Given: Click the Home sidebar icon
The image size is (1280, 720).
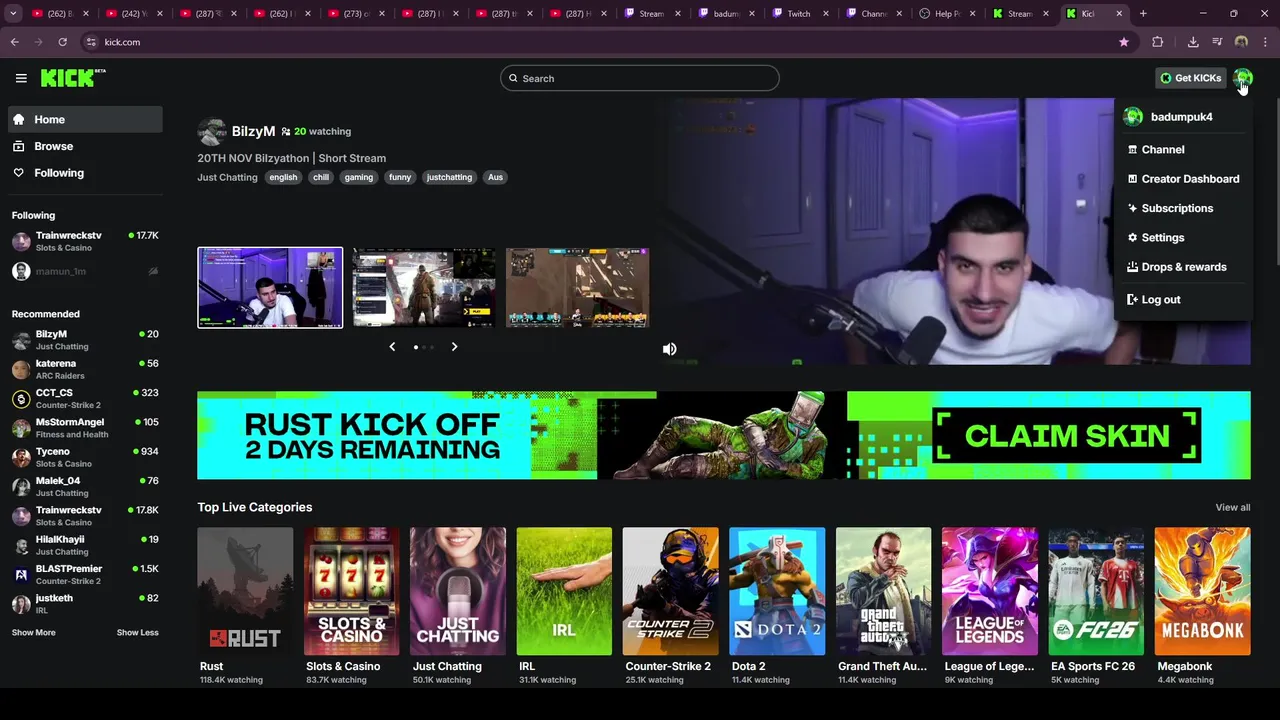Looking at the screenshot, I should click(19, 119).
